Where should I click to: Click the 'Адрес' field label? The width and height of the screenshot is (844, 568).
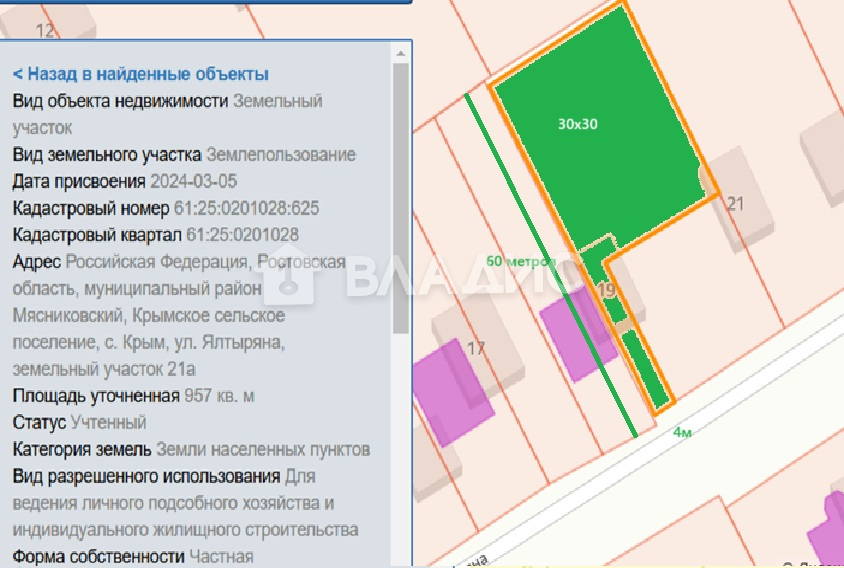(37, 262)
